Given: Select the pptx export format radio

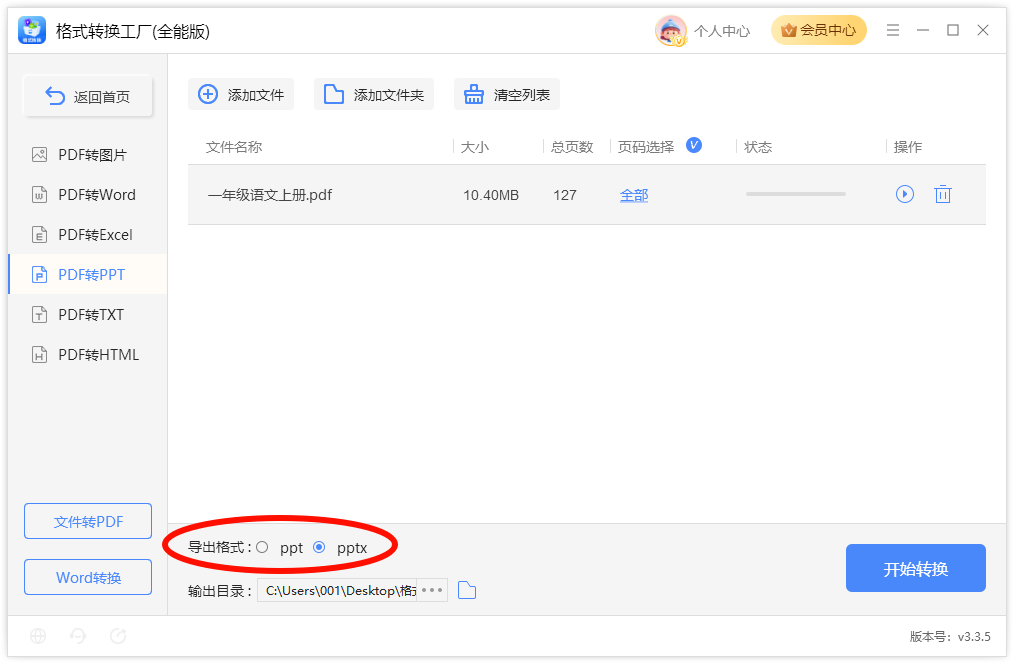Looking at the screenshot, I should point(319,547).
